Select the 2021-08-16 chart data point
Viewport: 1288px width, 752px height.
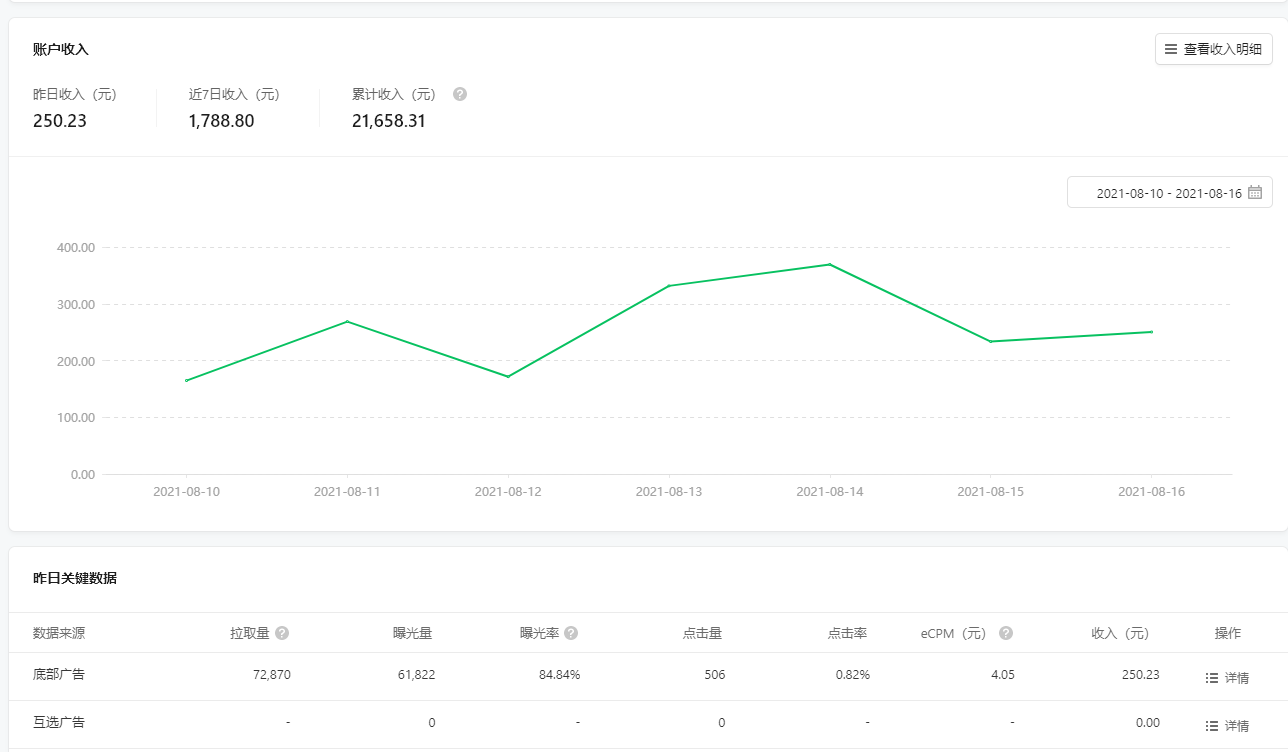[1151, 332]
